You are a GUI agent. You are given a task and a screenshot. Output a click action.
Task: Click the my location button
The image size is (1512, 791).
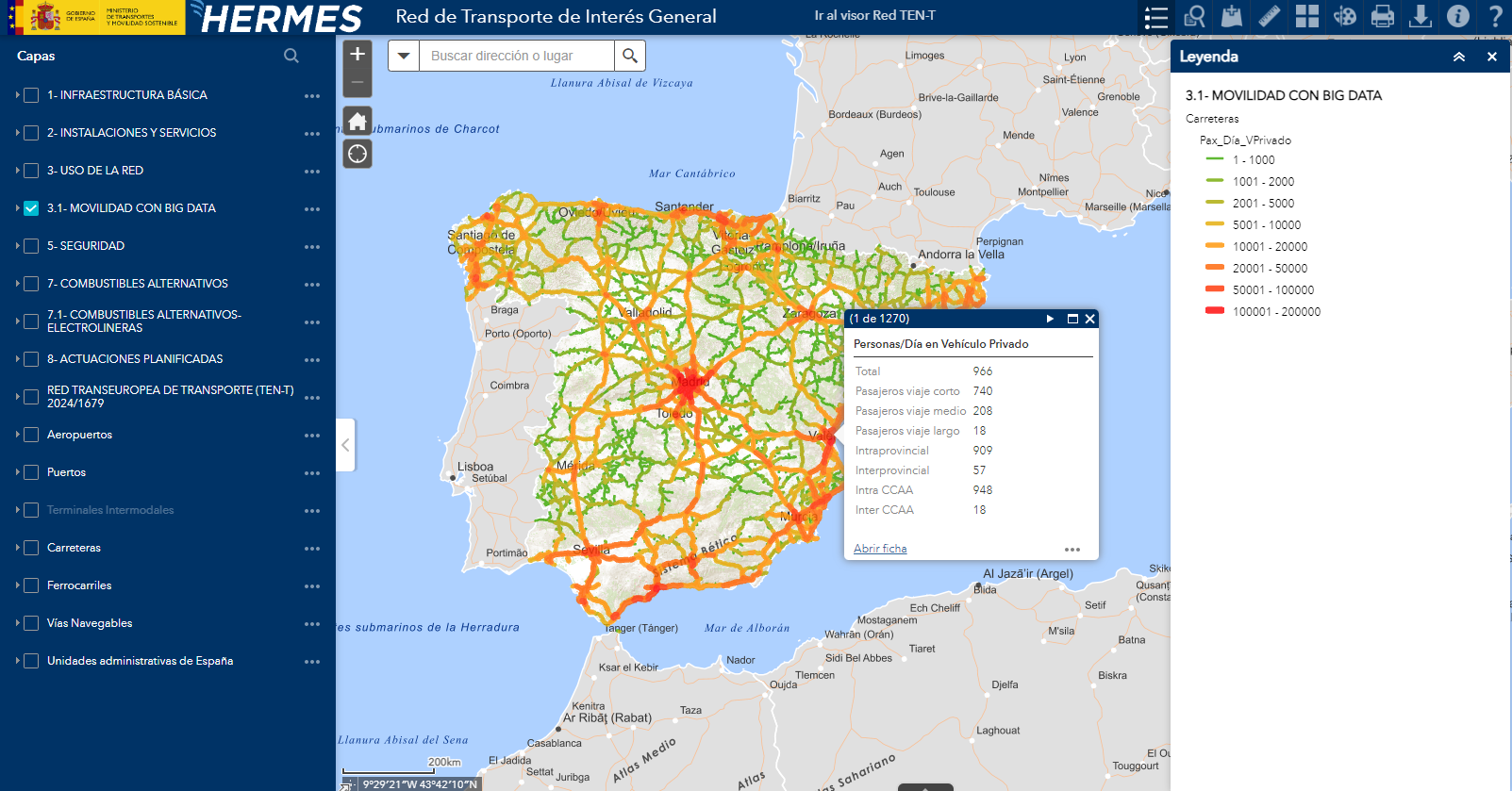pos(357,154)
